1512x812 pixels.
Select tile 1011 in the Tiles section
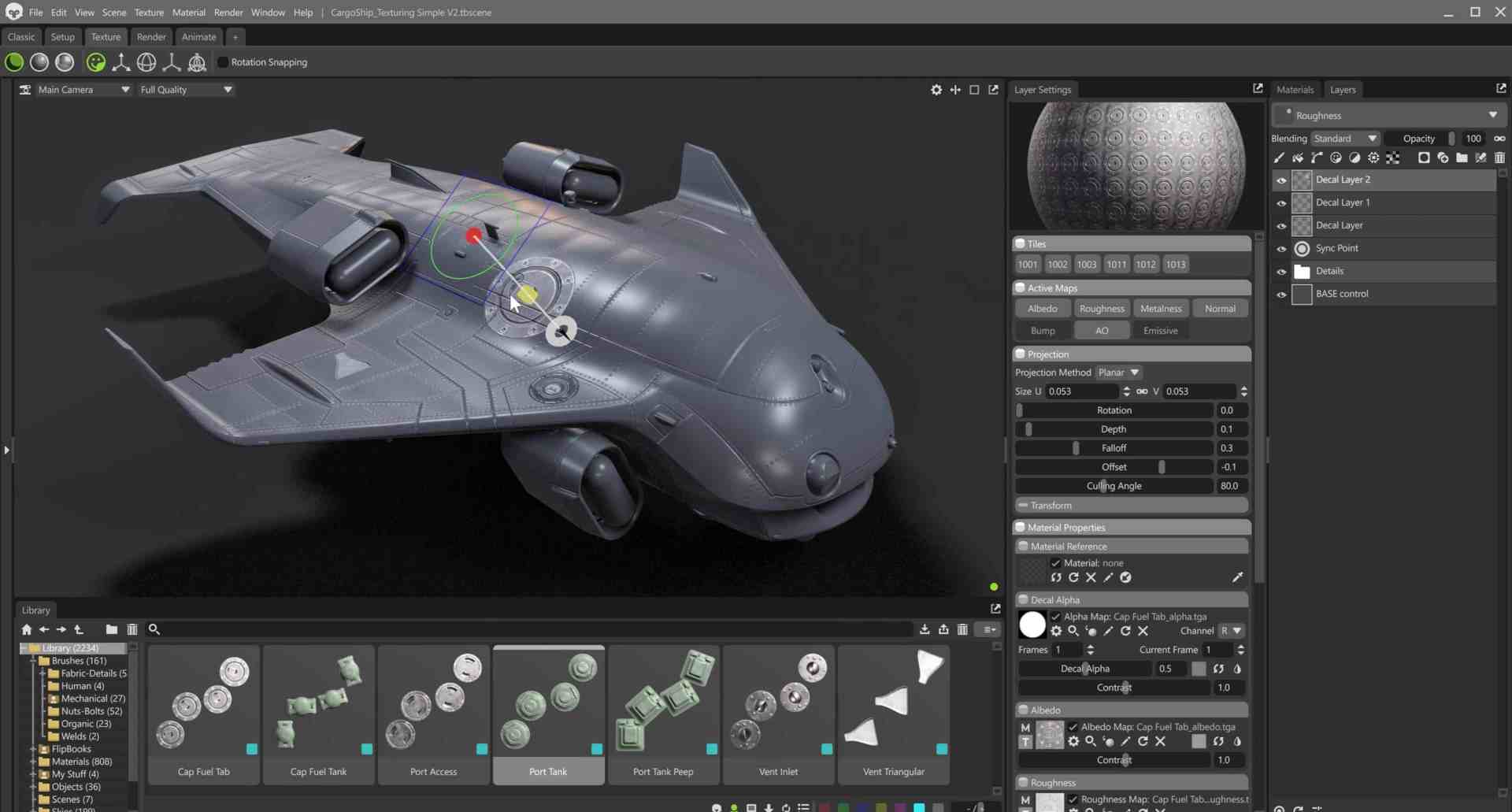point(1116,264)
